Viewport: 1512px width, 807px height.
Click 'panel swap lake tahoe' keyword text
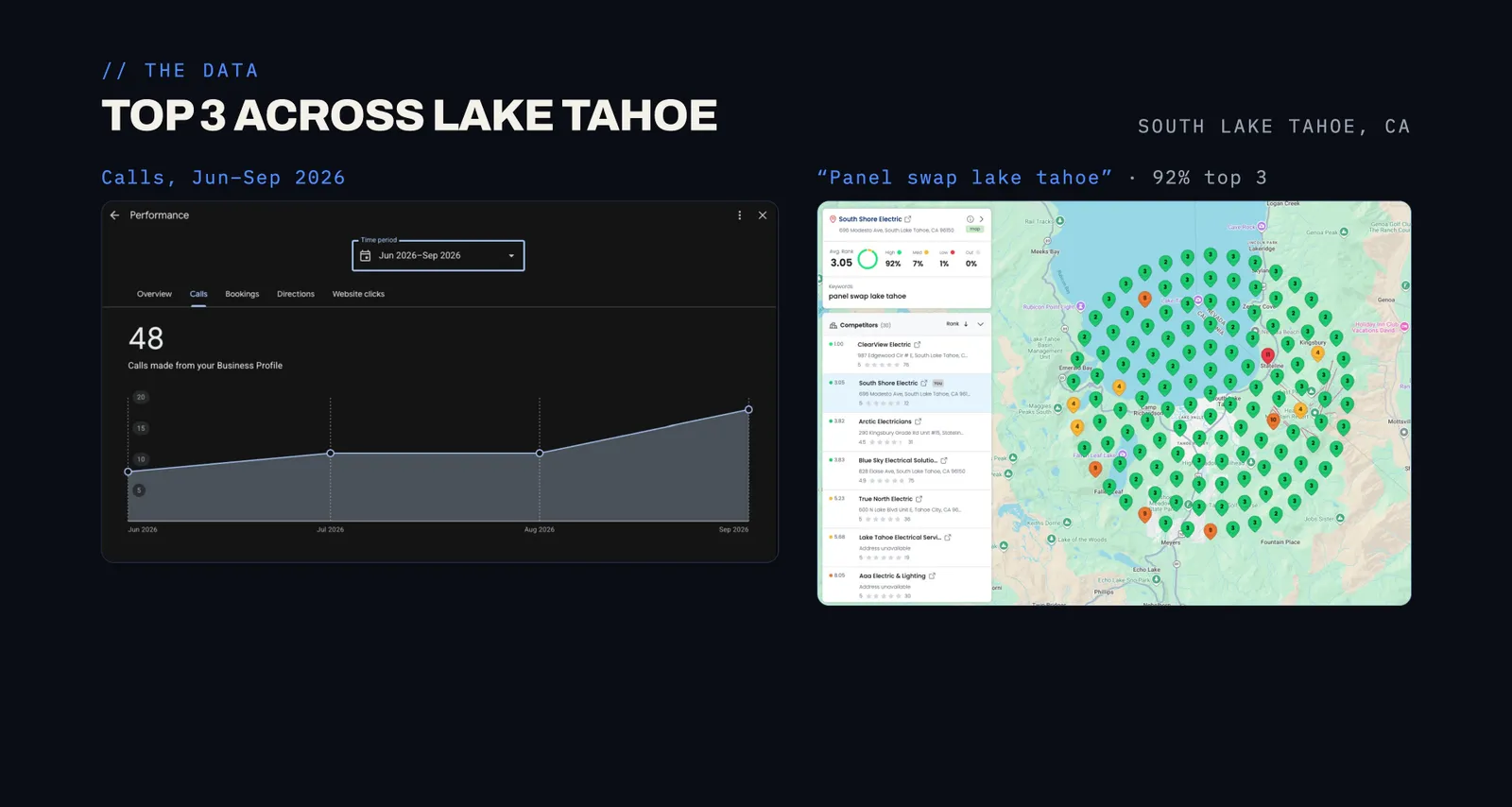868,297
